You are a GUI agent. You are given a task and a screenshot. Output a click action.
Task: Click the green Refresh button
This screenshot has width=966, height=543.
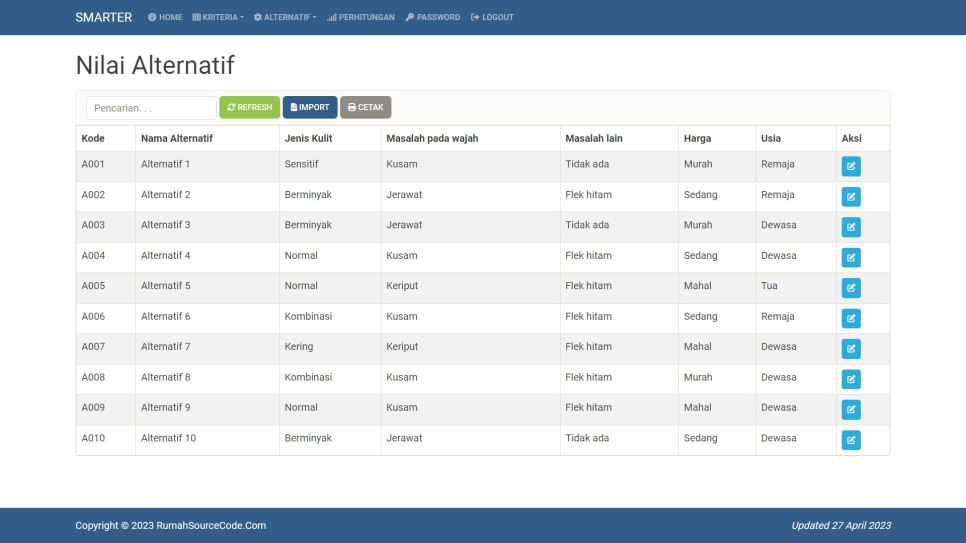click(250, 107)
